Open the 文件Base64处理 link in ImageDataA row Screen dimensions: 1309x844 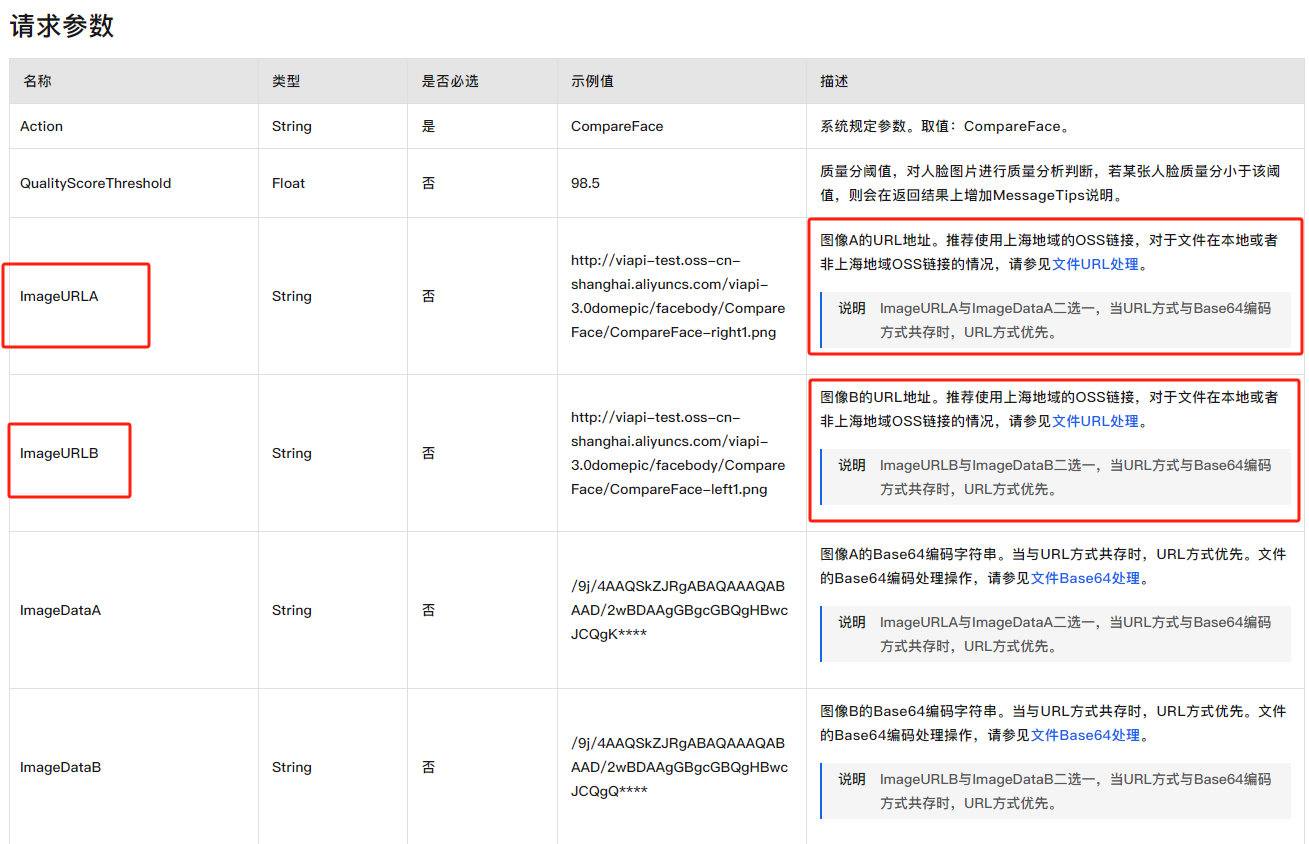tap(1085, 579)
